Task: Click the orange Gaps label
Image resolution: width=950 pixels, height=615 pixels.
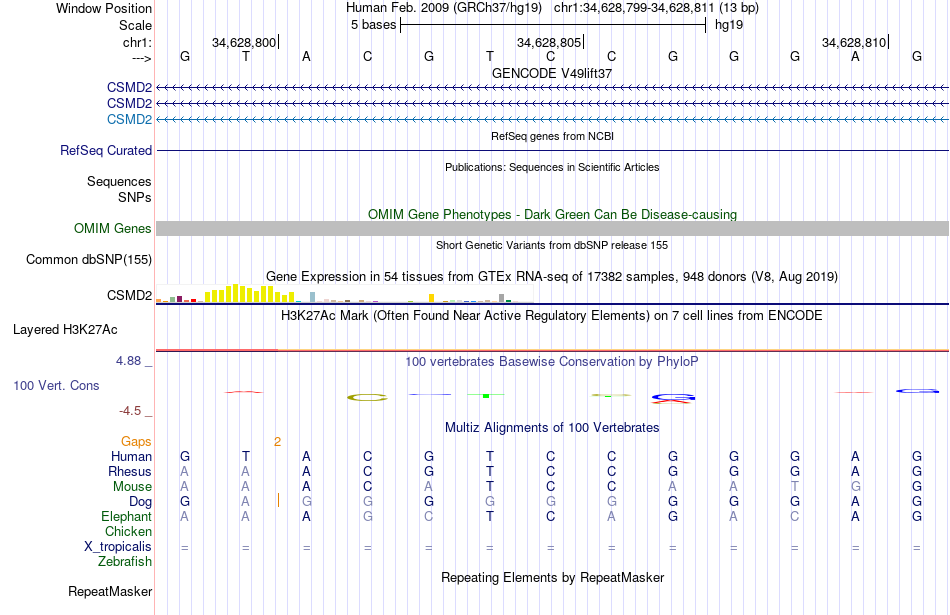Action: tap(136, 442)
